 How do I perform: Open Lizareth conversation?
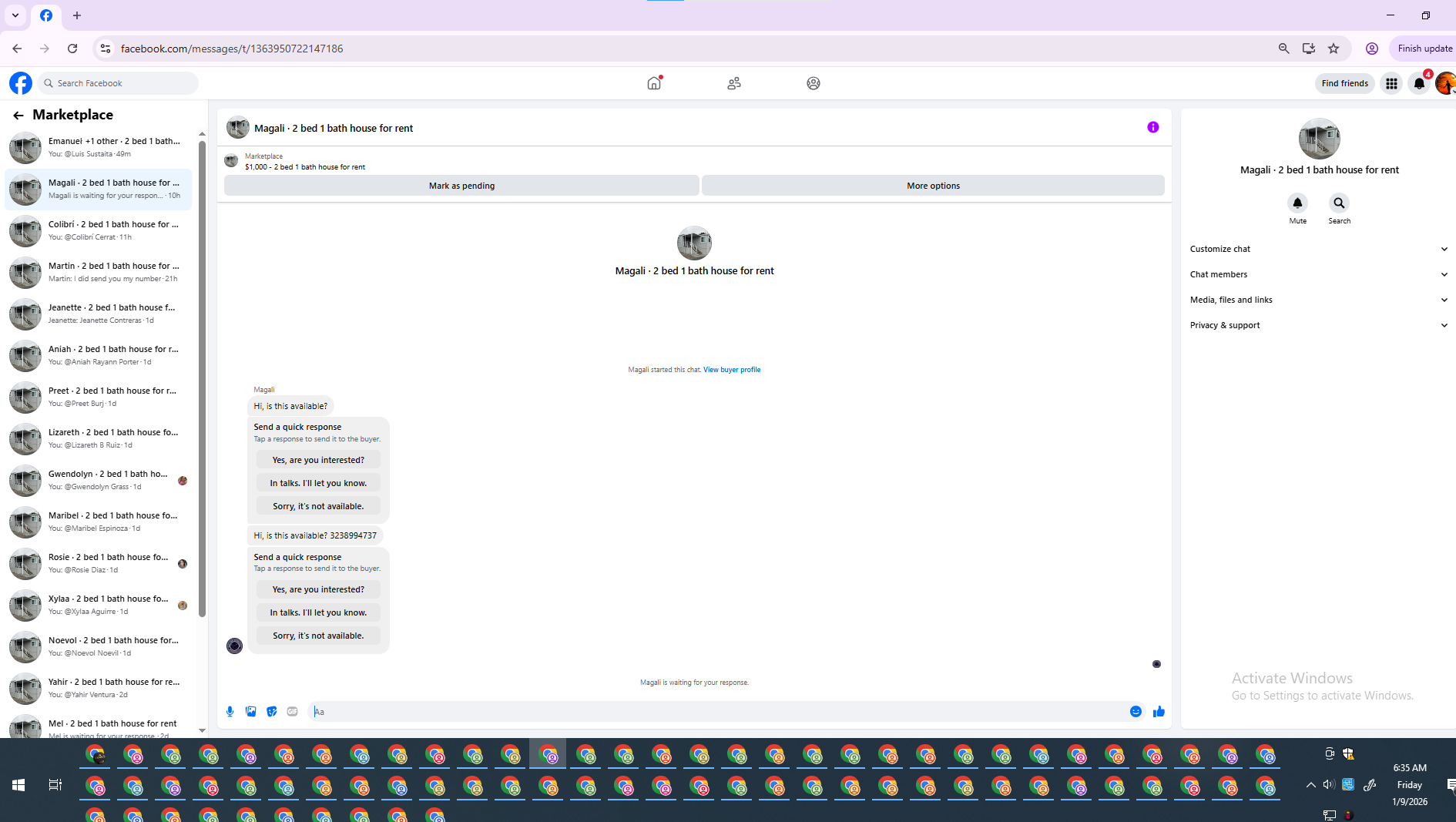[x=99, y=438]
